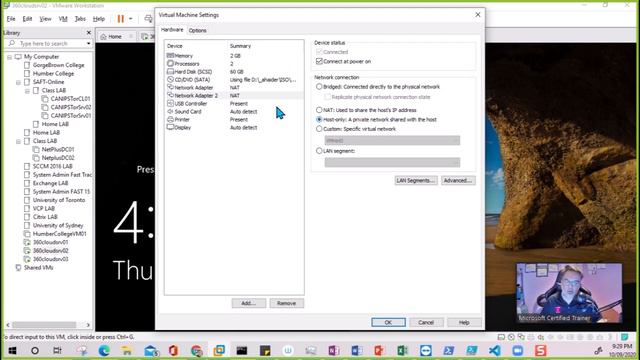
Task: Open the library search filter dropdown
Action: tap(89, 43)
